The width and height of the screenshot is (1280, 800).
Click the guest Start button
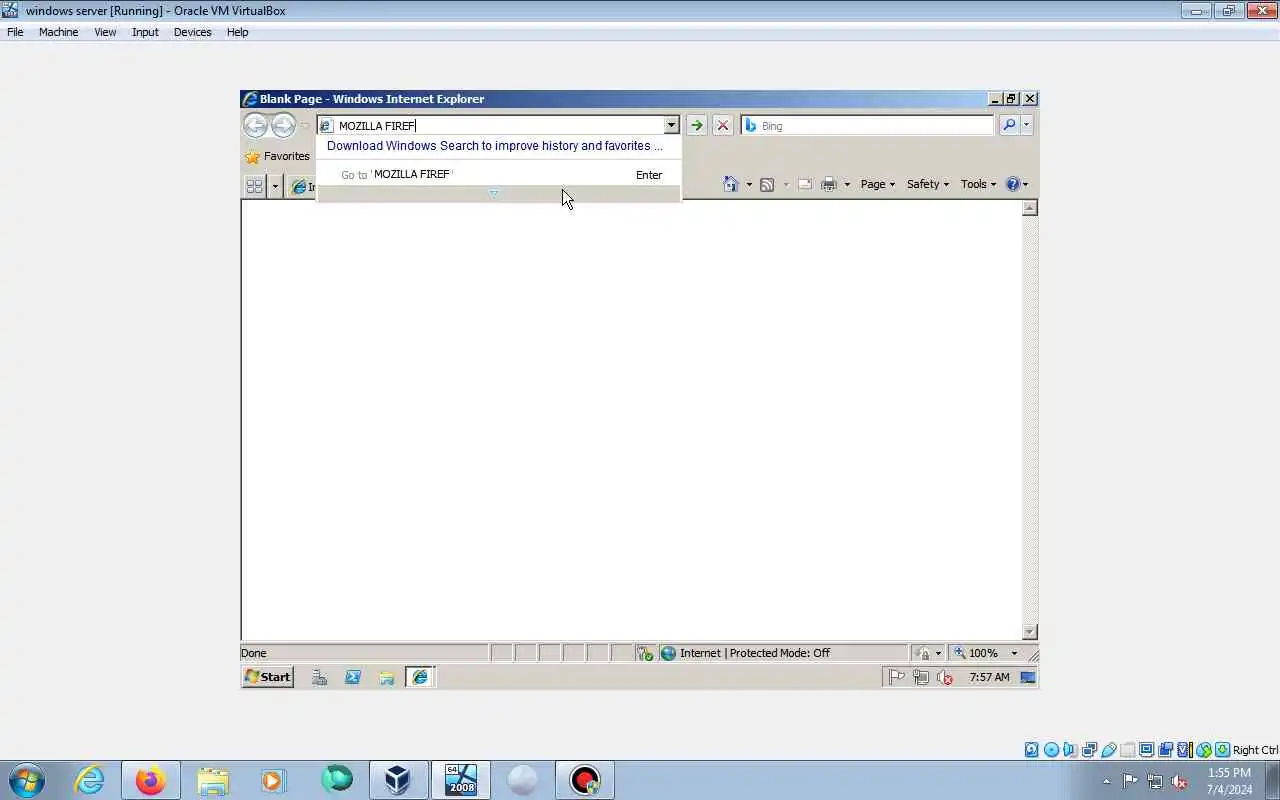click(x=267, y=677)
